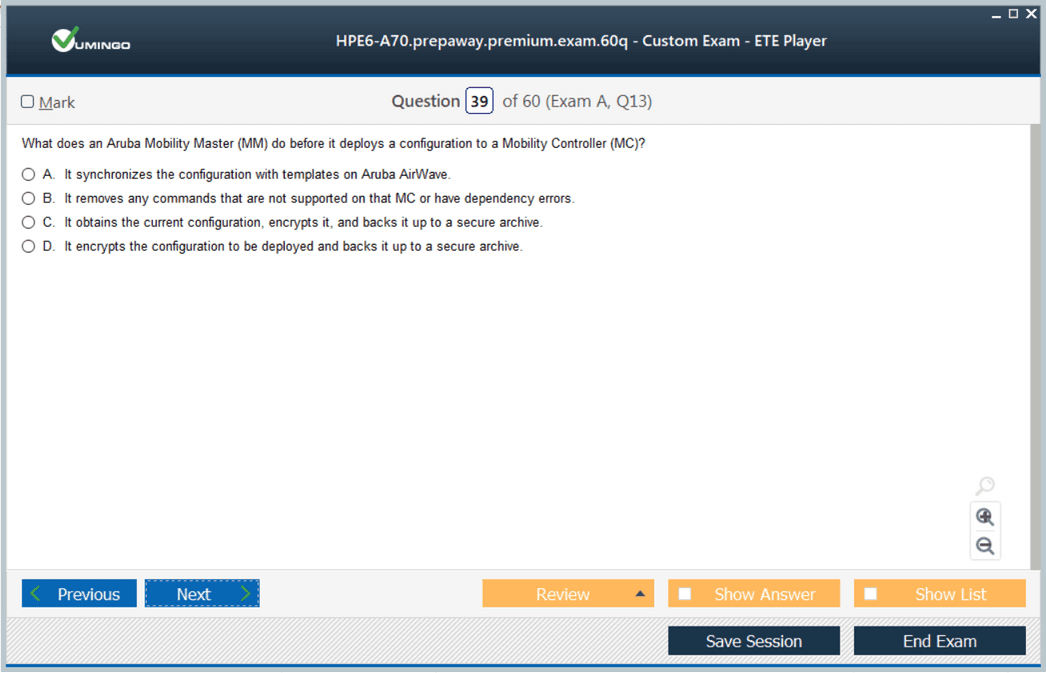Close the ETE Player window

1031,14
